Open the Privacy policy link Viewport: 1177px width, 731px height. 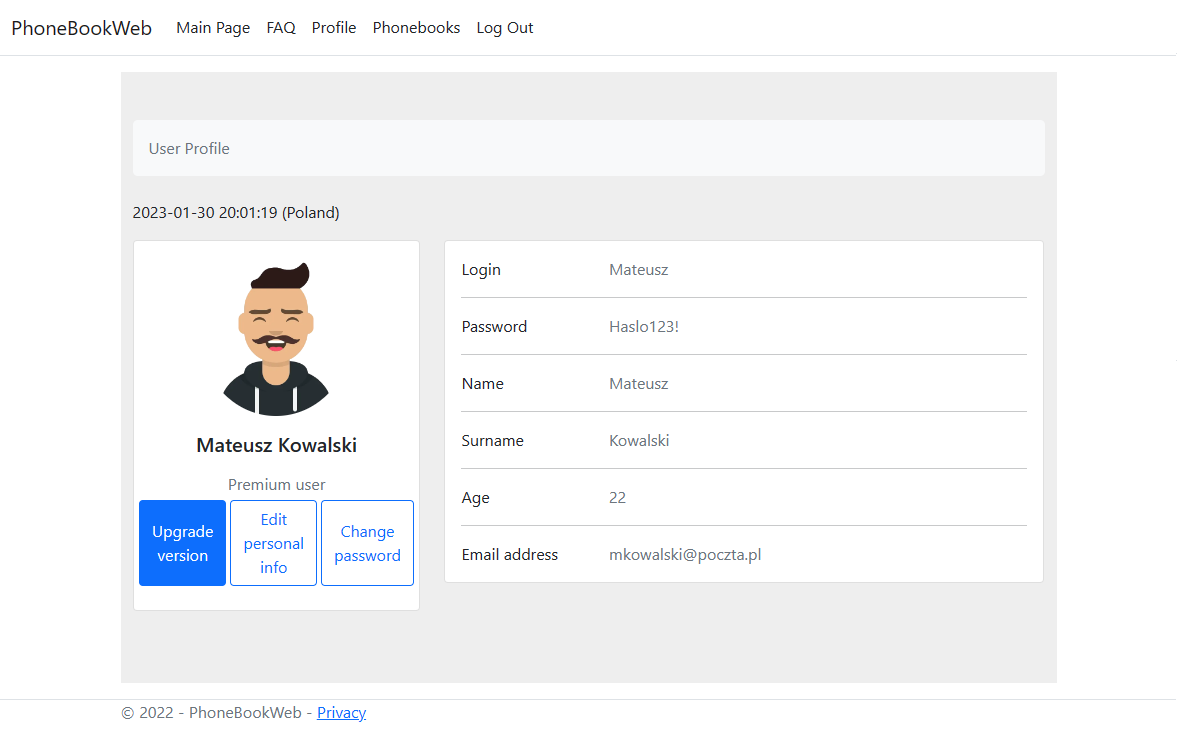[x=341, y=712]
